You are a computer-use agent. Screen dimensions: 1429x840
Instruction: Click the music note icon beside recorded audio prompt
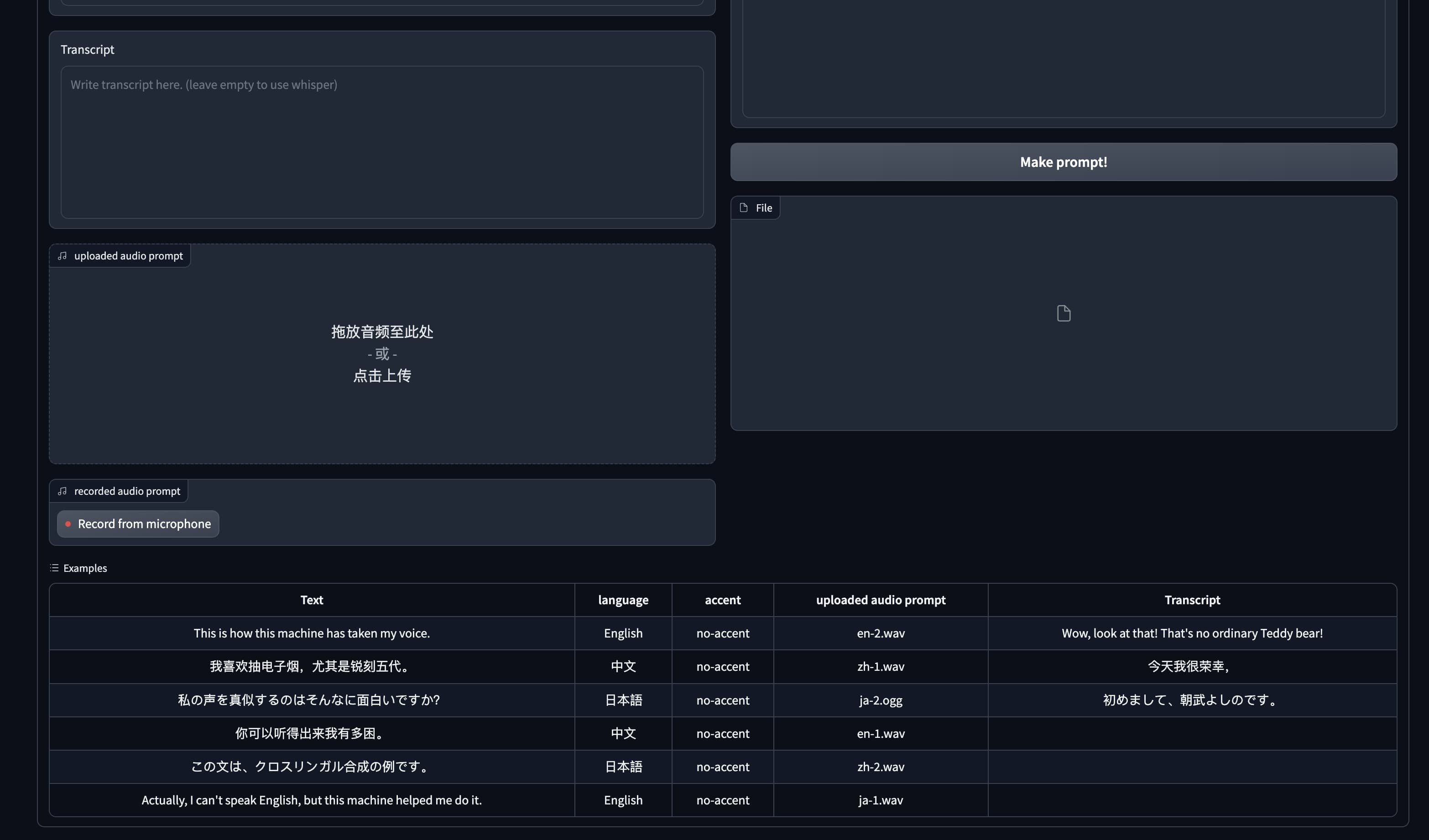click(63, 491)
